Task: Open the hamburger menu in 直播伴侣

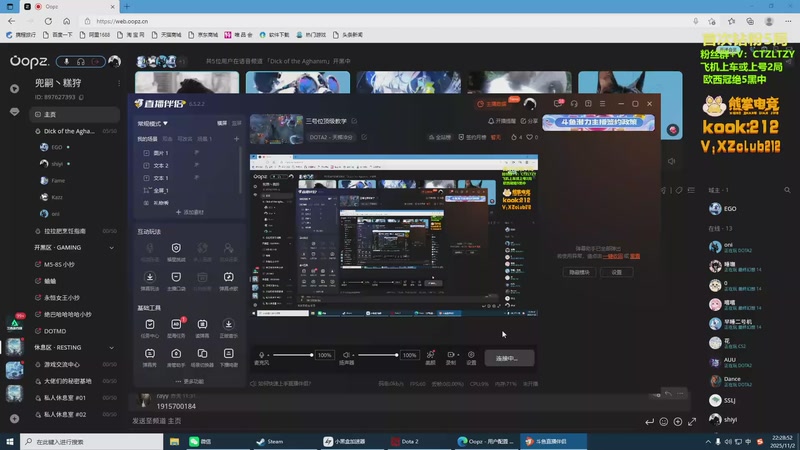Action: coord(603,104)
